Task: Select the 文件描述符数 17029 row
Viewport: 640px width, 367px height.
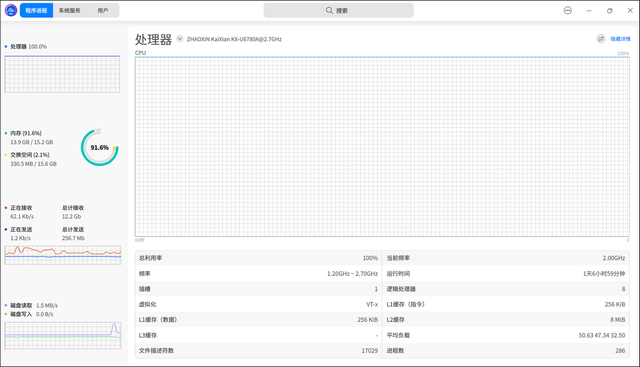Action: [x=258, y=351]
